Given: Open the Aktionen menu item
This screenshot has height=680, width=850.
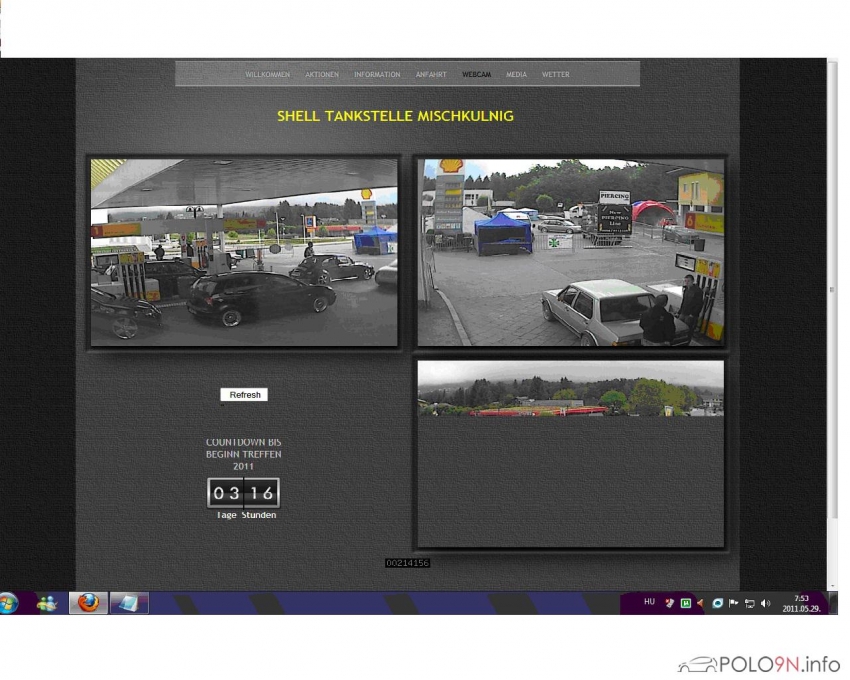Looking at the screenshot, I should click(322, 75).
